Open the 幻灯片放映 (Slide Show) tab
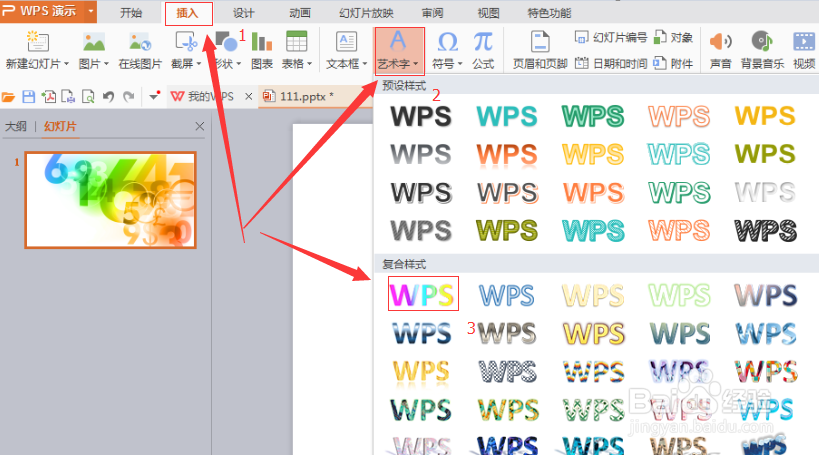The height and width of the screenshot is (455, 819). (366, 13)
